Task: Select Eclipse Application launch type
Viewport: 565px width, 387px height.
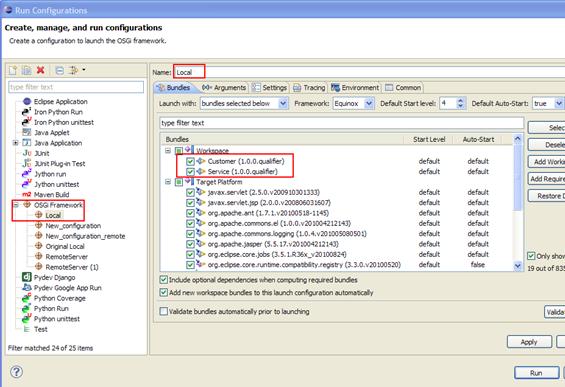Action: 61,102
